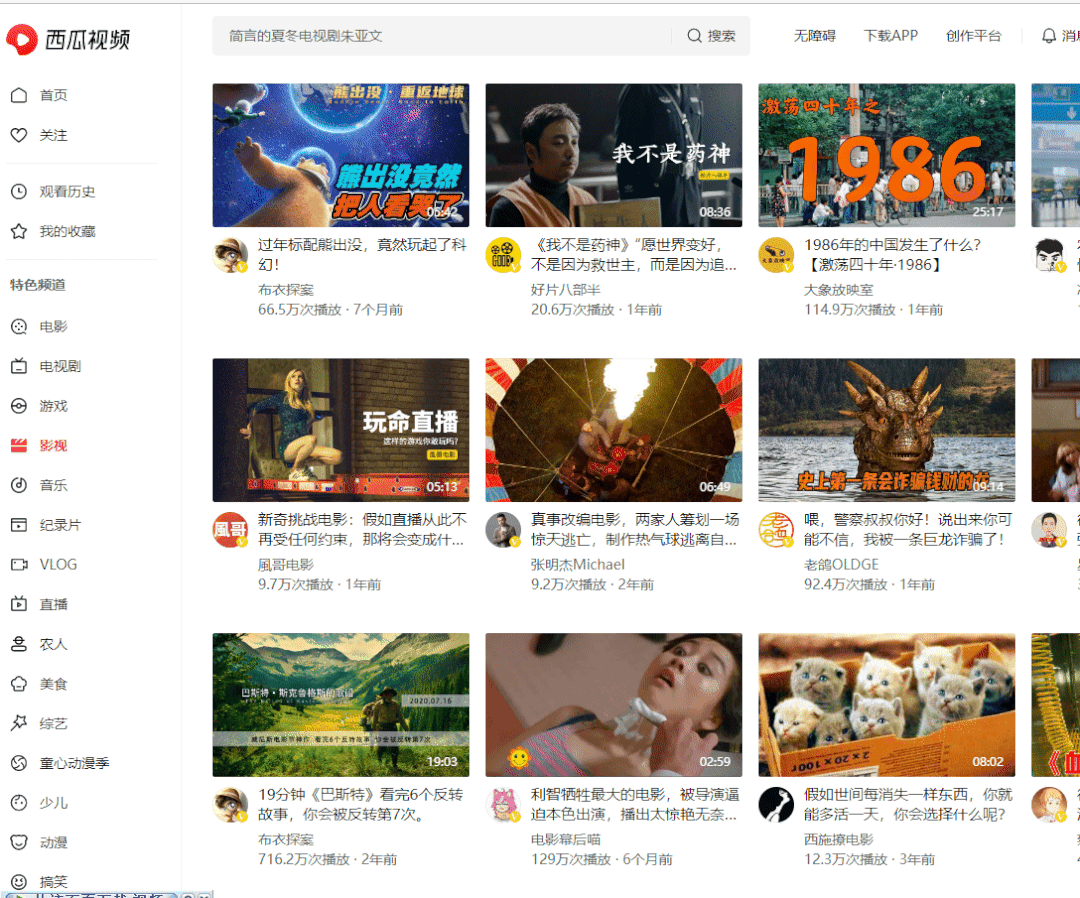Select the 纪录片 channel icon
This screenshot has width=1080, height=898.
point(19,525)
